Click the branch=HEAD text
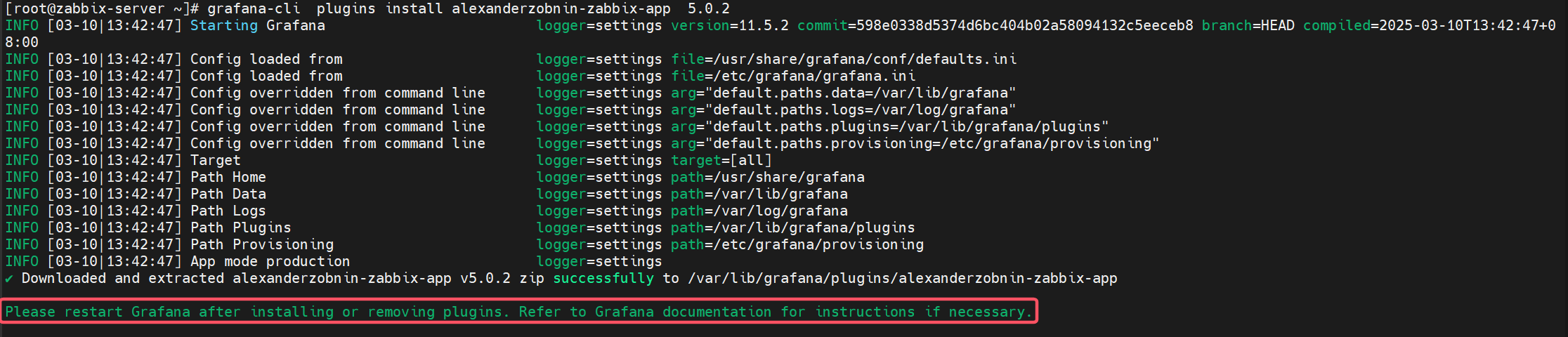 1248,26
